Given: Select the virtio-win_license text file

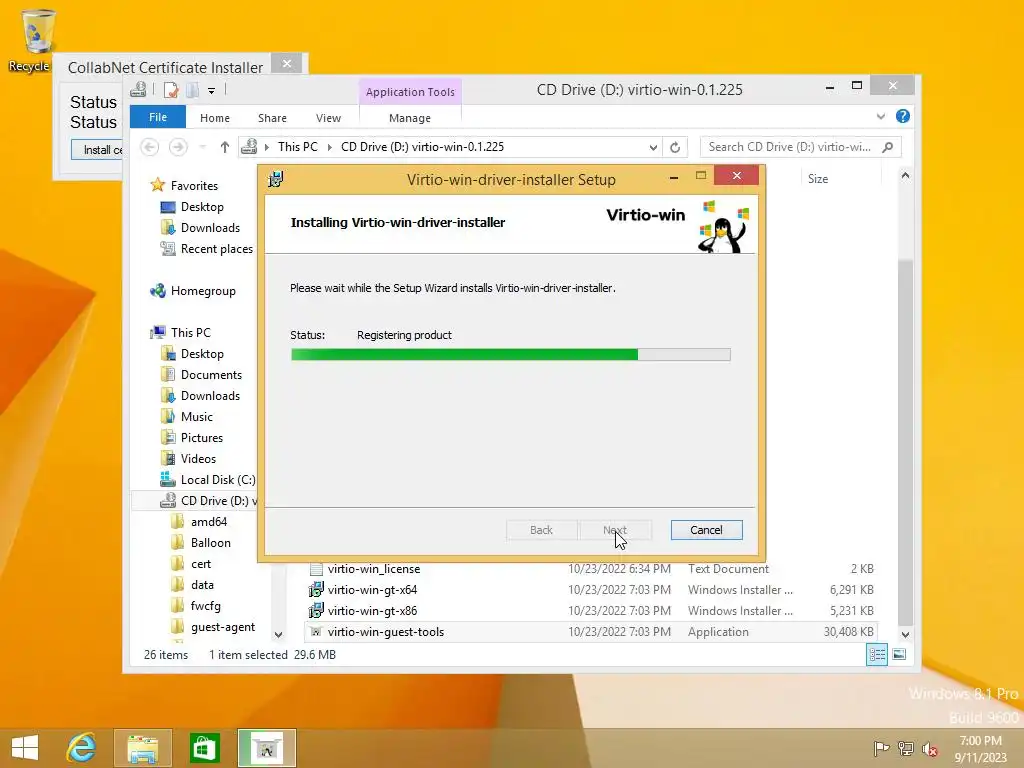Looking at the screenshot, I should 374,569.
